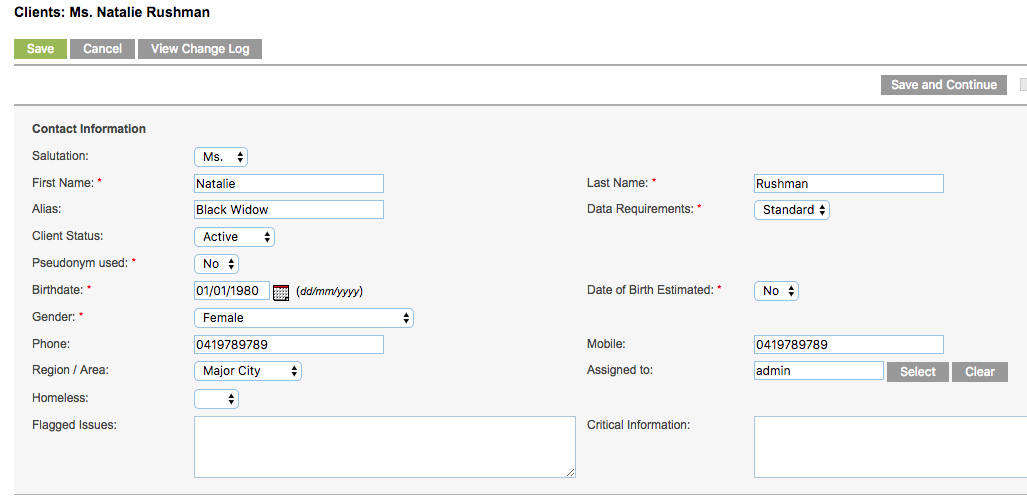Focus the Alias field containing Black Widow
1027x496 pixels.
click(x=289, y=210)
